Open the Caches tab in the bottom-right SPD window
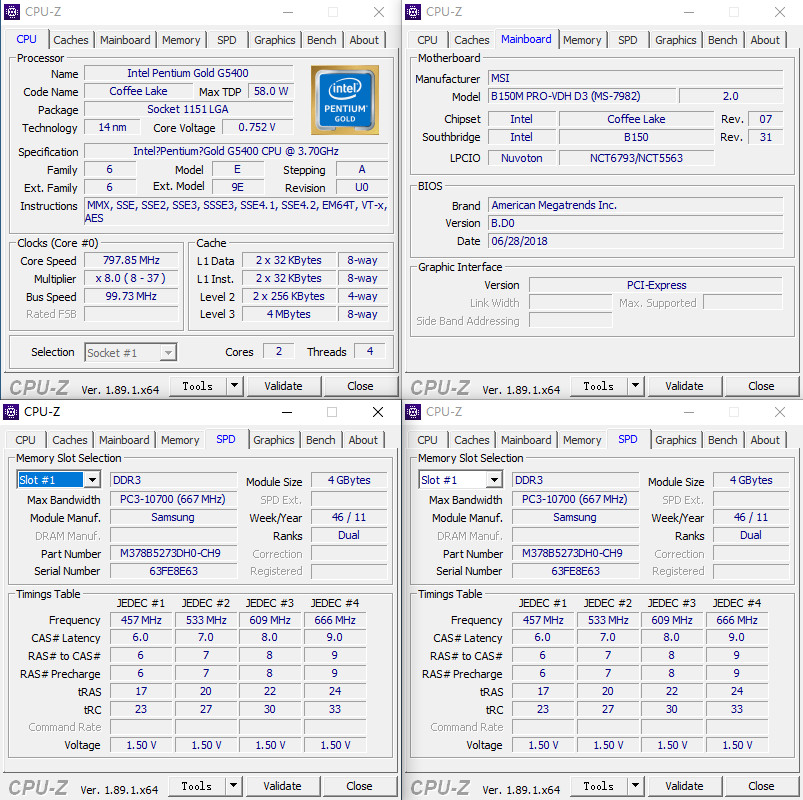This screenshot has height=800, width=803. click(x=472, y=440)
